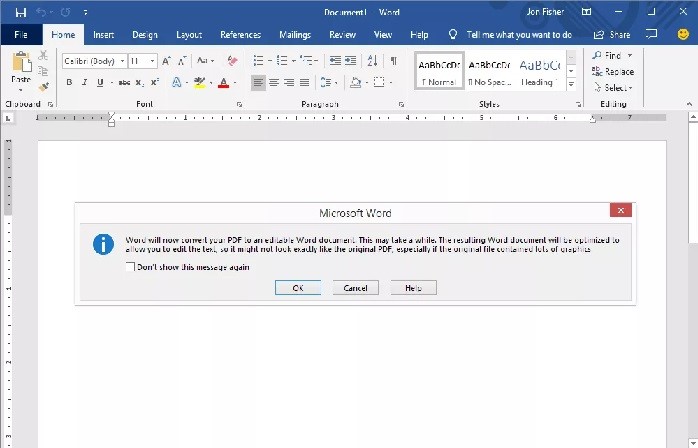Select the Format Painter brush
698x448 pixels.
pyautogui.click(x=43, y=87)
